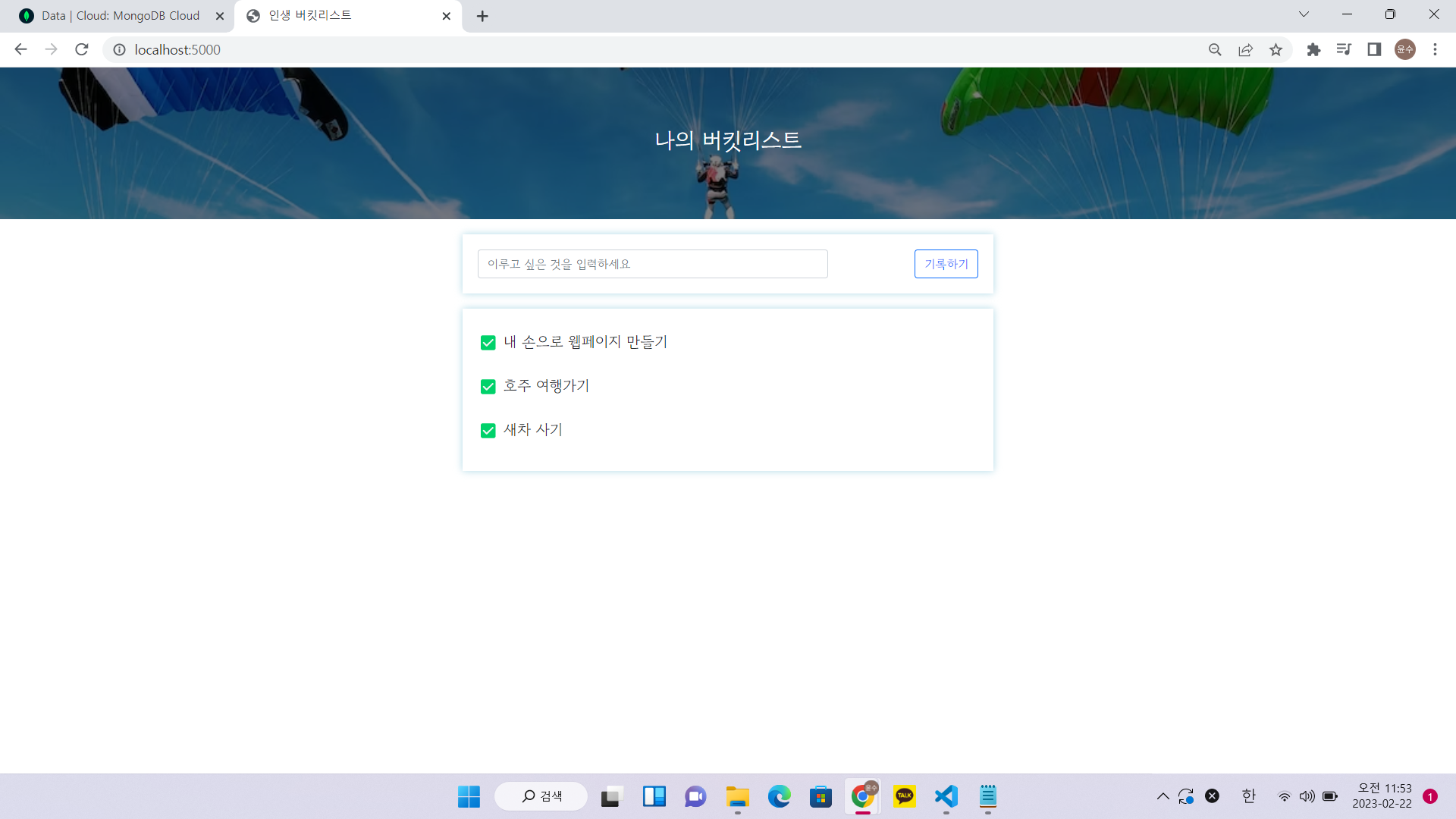Launch Visual Studio Code from taskbar

click(946, 796)
